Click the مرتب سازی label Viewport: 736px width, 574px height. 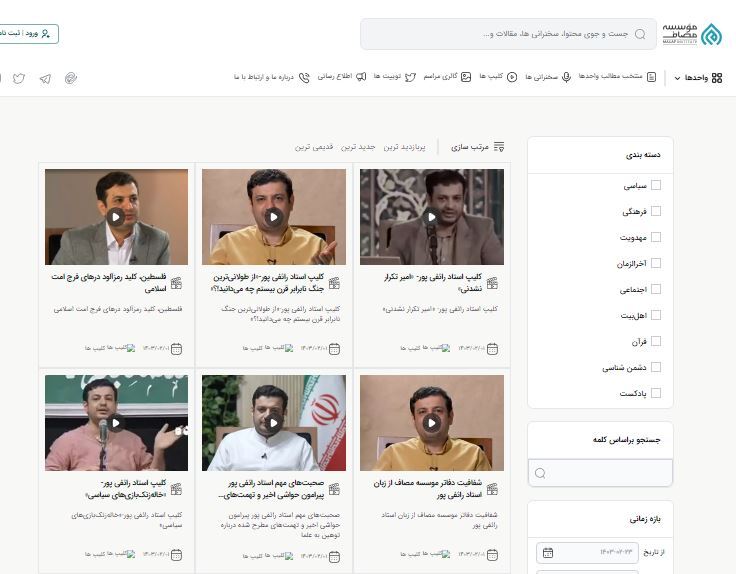(x=470, y=147)
